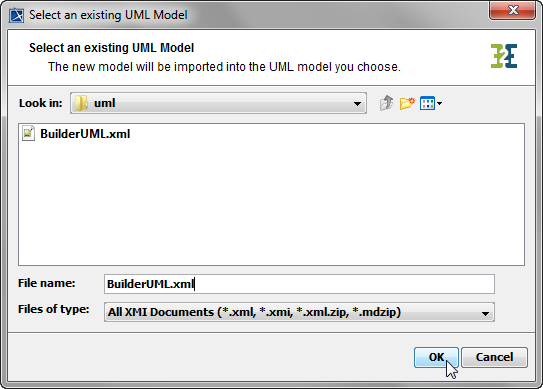Image resolution: width=543 pixels, height=389 pixels.
Task: Open the file view menu icon
Action: (x=427, y=103)
